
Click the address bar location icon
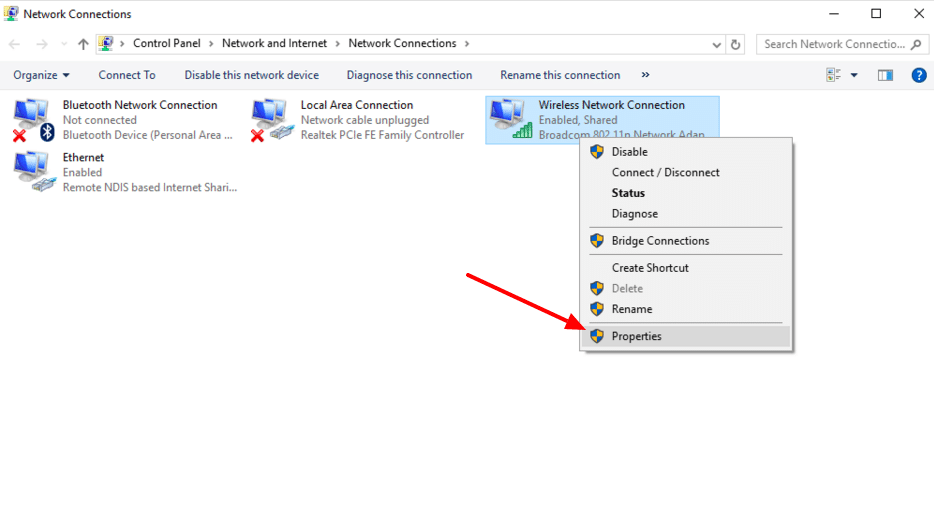(106, 43)
